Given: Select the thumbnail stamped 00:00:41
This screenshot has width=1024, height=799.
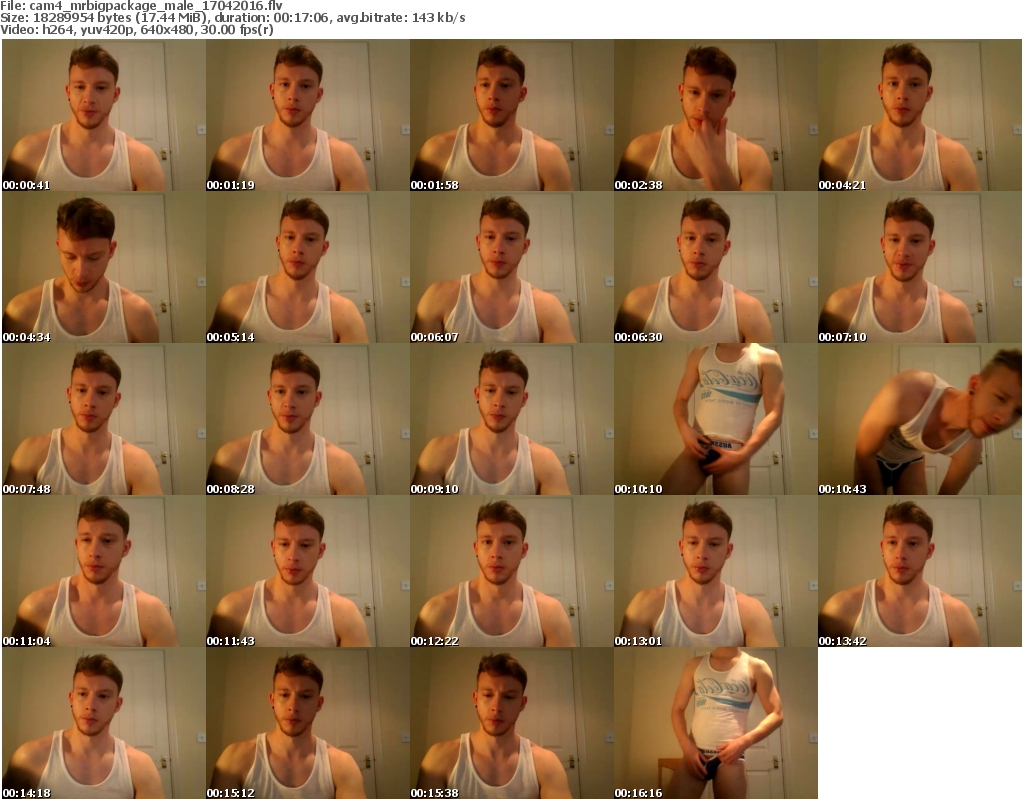Looking at the screenshot, I should [104, 115].
